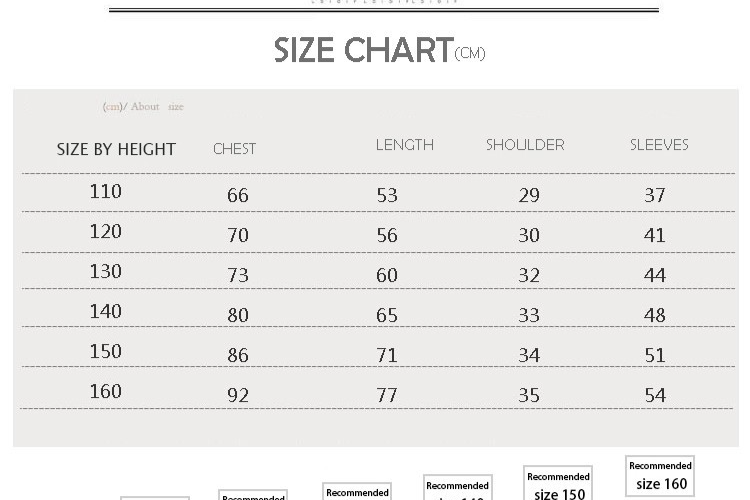Click the Recommended size 160 label
The image size is (750, 500).
coord(660,476)
